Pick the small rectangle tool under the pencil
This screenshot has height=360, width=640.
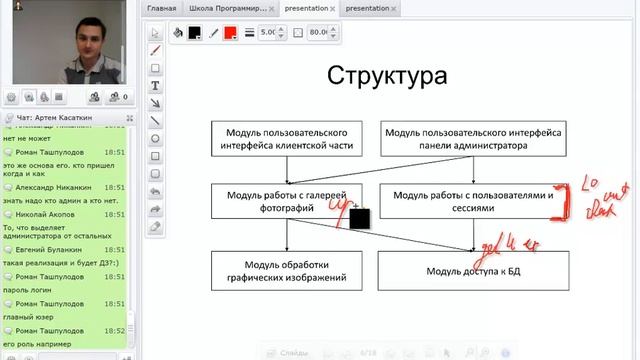pos(155,68)
